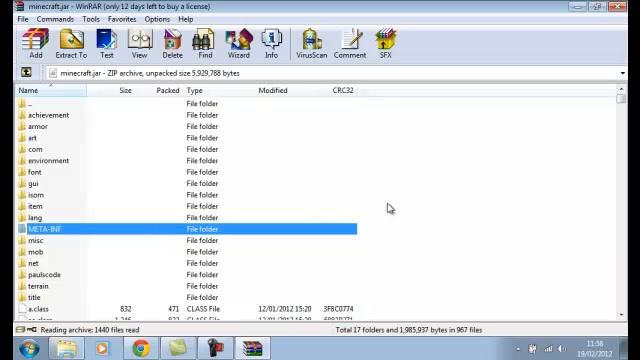640x360 pixels.
Task: Run the VirusScan toolbar icon
Action: (x=311, y=43)
